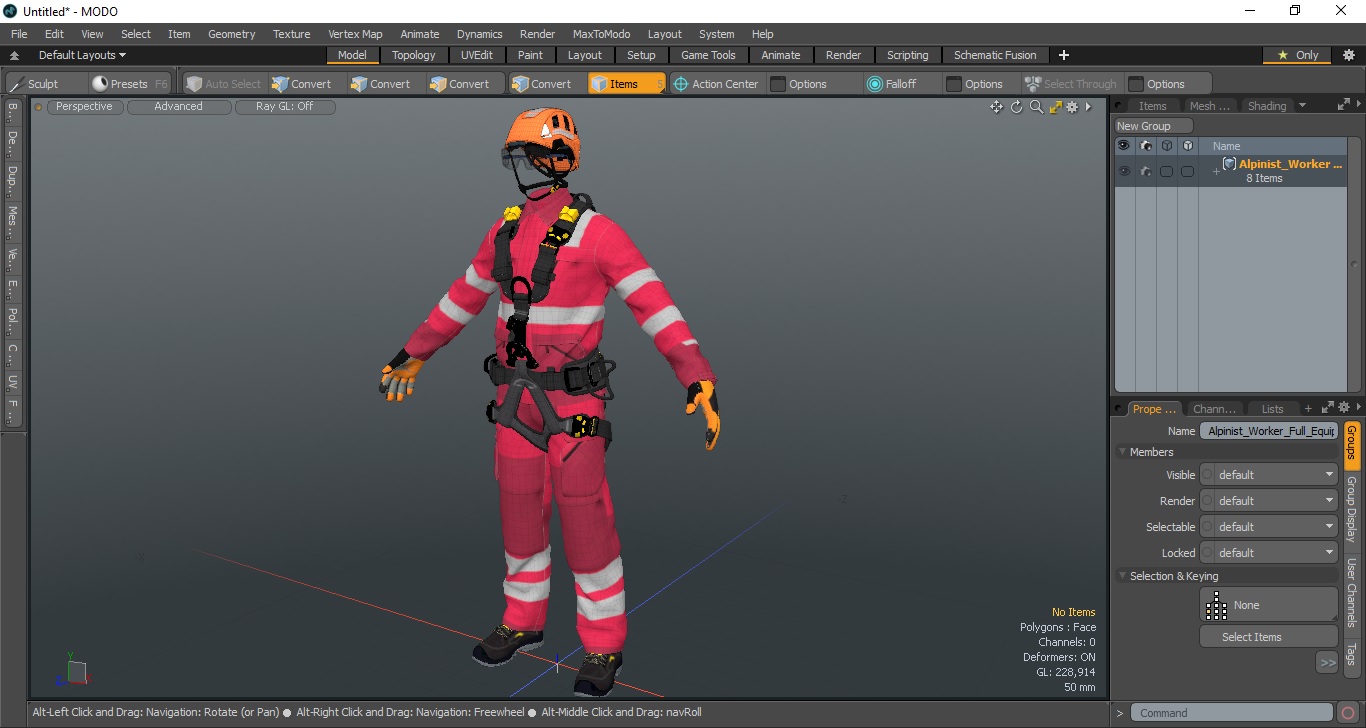The image size is (1366, 728).
Task: Click the Advanced shading button
Action: pyautogui.click(x=178, y=106)
